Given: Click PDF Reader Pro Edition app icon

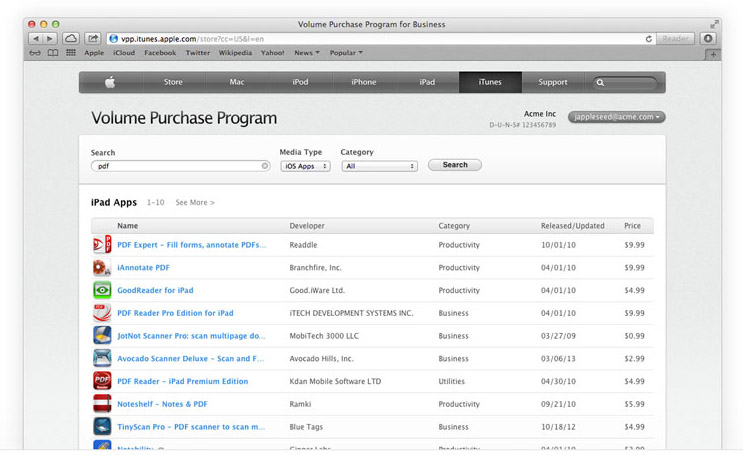Looking at the screenshot, I should 102,313.
